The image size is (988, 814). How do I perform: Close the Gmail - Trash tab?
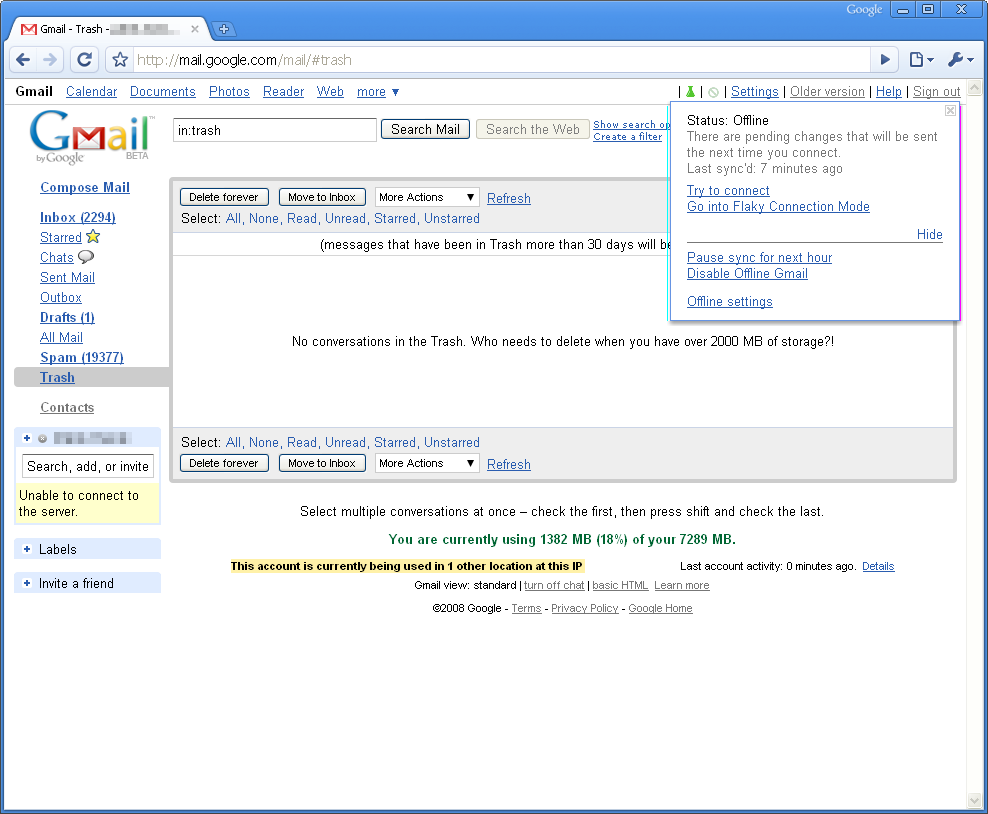click(195, 29)
